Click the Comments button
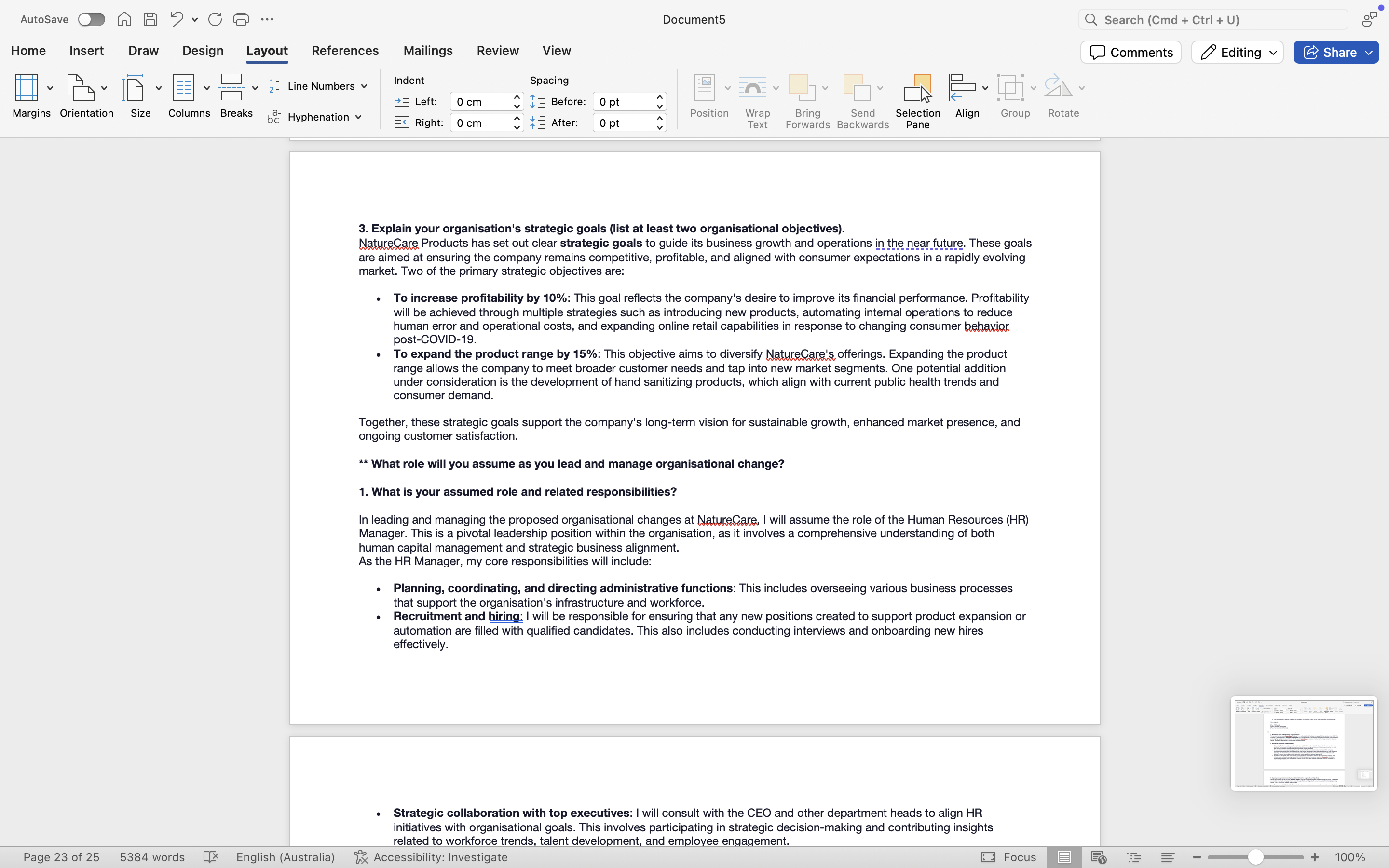The image size is (1389, 868). tap(1130, 52)
